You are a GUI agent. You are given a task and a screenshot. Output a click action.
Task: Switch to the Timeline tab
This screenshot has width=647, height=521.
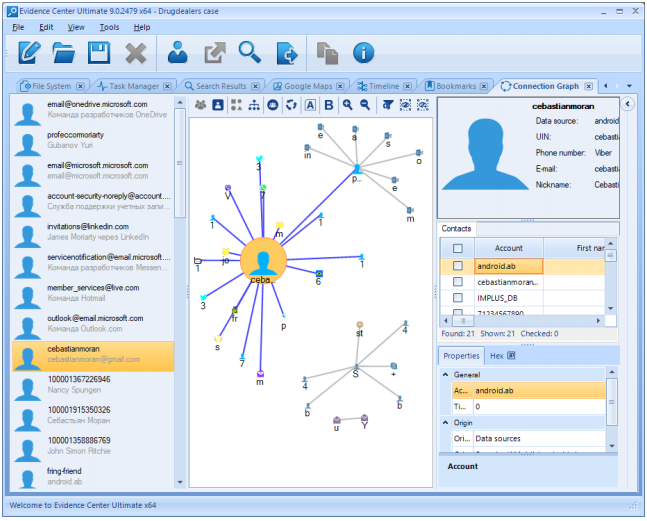pos(384,86)
